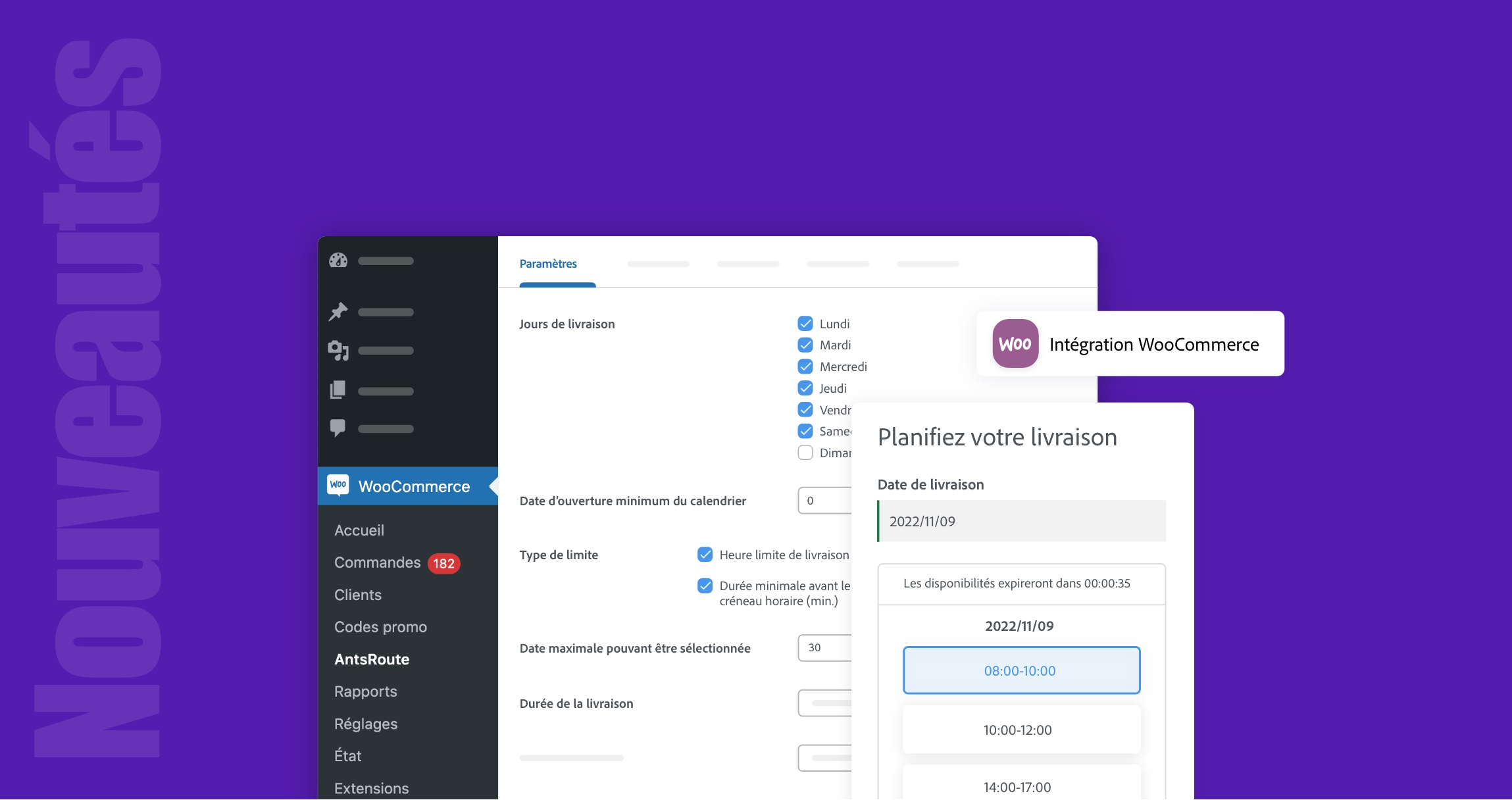Click the 182 orders badge
This screenshot has height=800, width=1512.
tap(443, 563)
